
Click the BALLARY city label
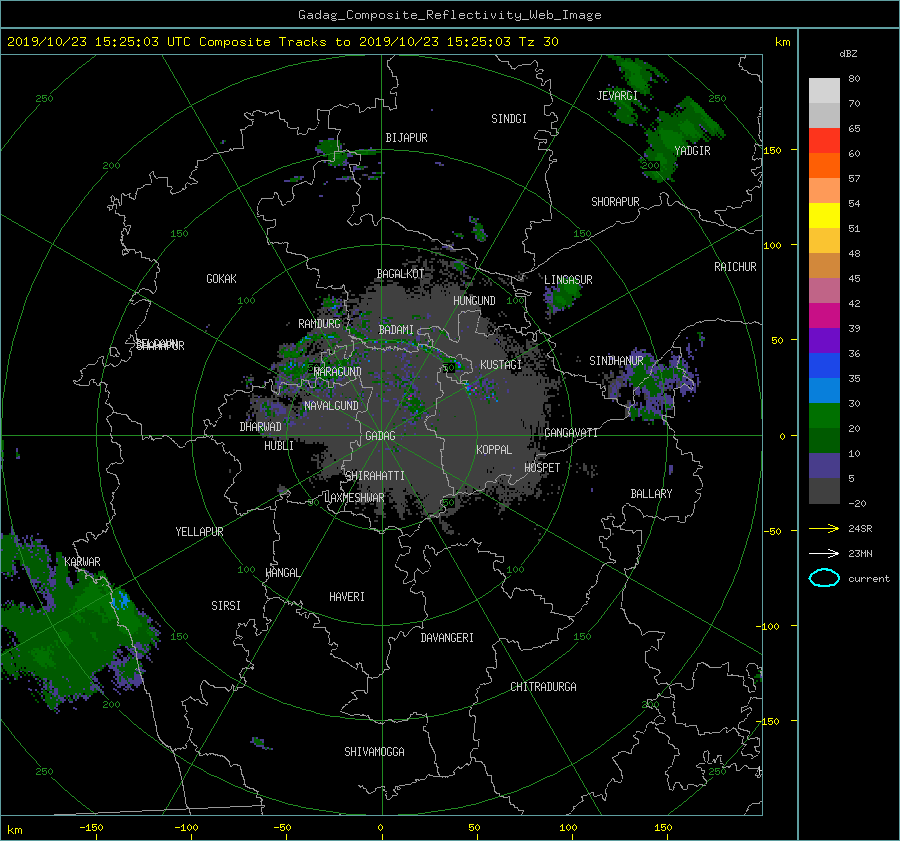pos(651,494)
